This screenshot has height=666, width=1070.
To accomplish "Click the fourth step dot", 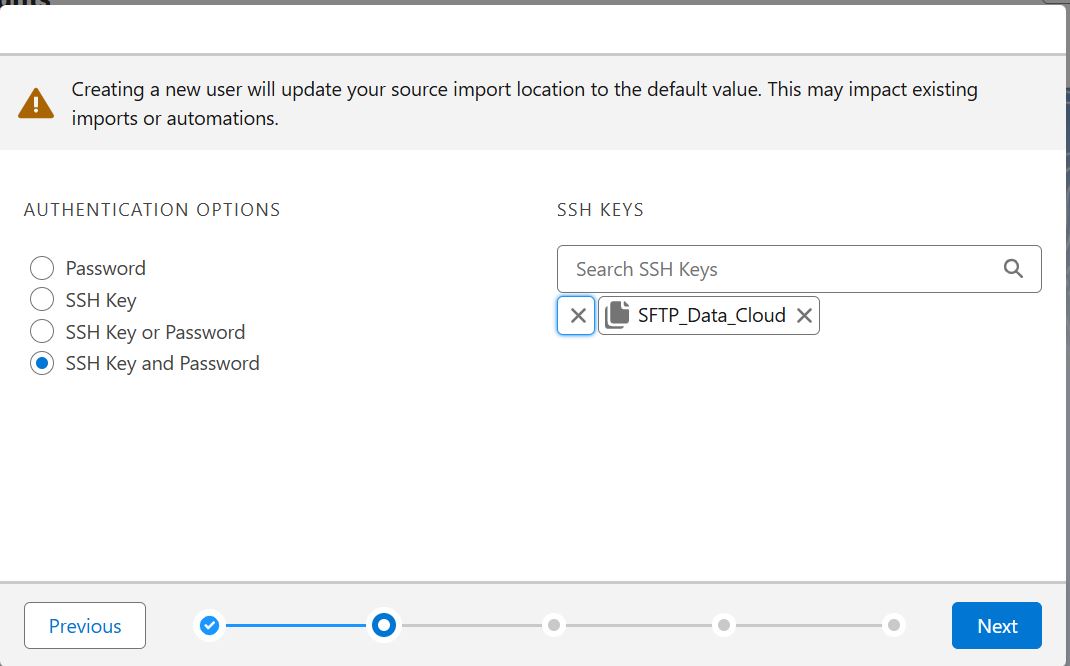I will click(723, 625).
